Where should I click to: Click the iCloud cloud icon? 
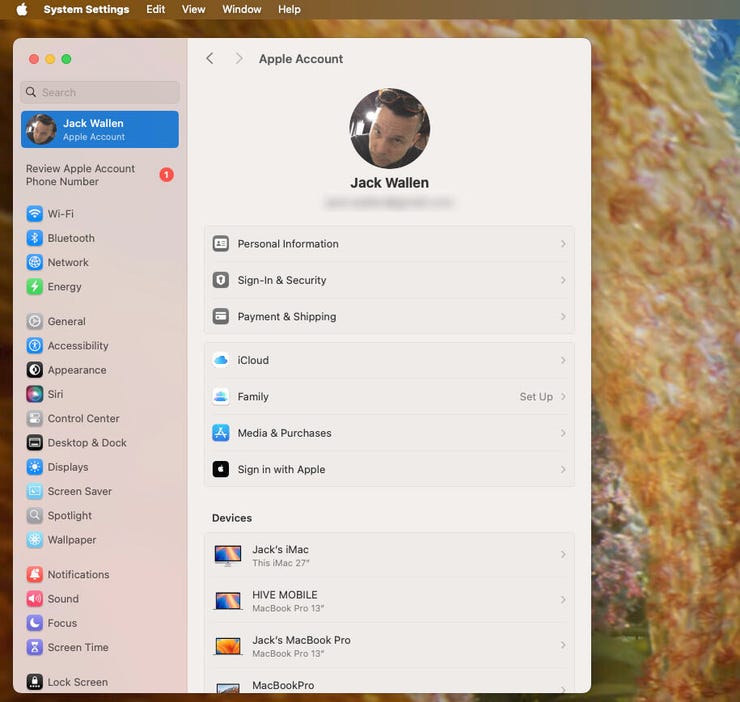(220, 360)
